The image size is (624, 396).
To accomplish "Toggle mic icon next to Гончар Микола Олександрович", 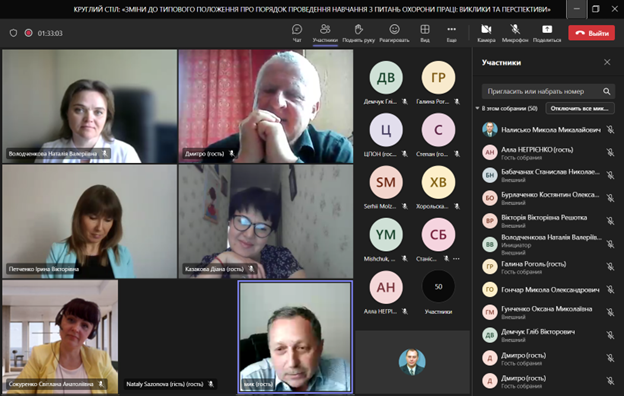I will [x=610, y=290].
